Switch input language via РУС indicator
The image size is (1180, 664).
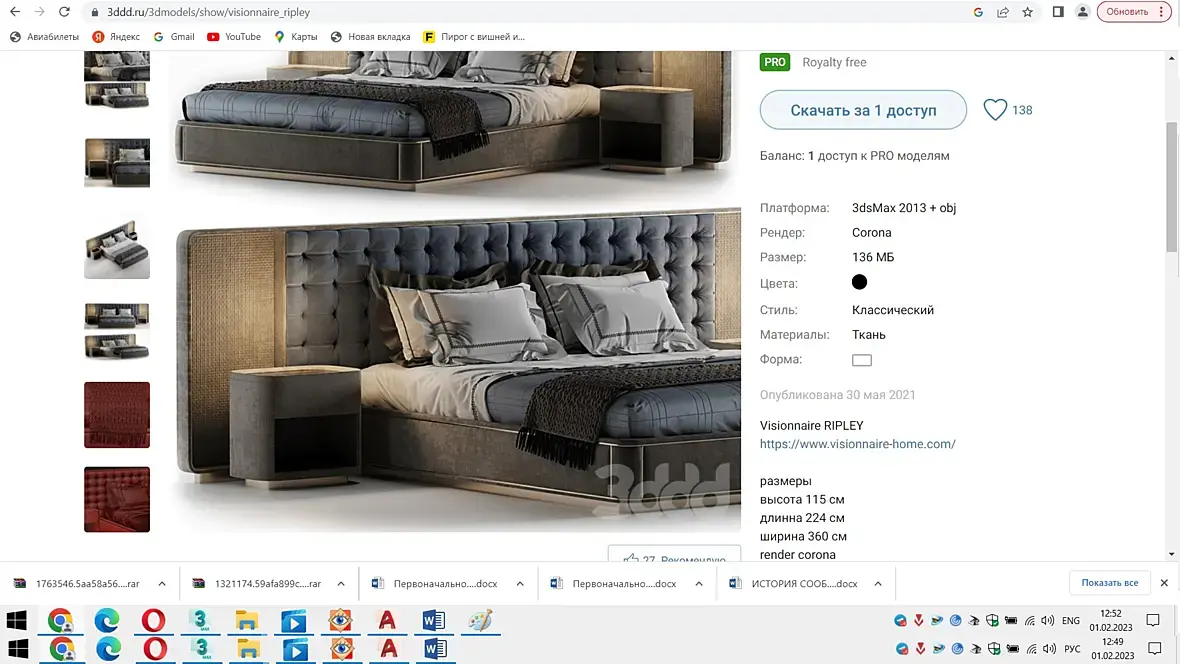(x=1072, y=649)
